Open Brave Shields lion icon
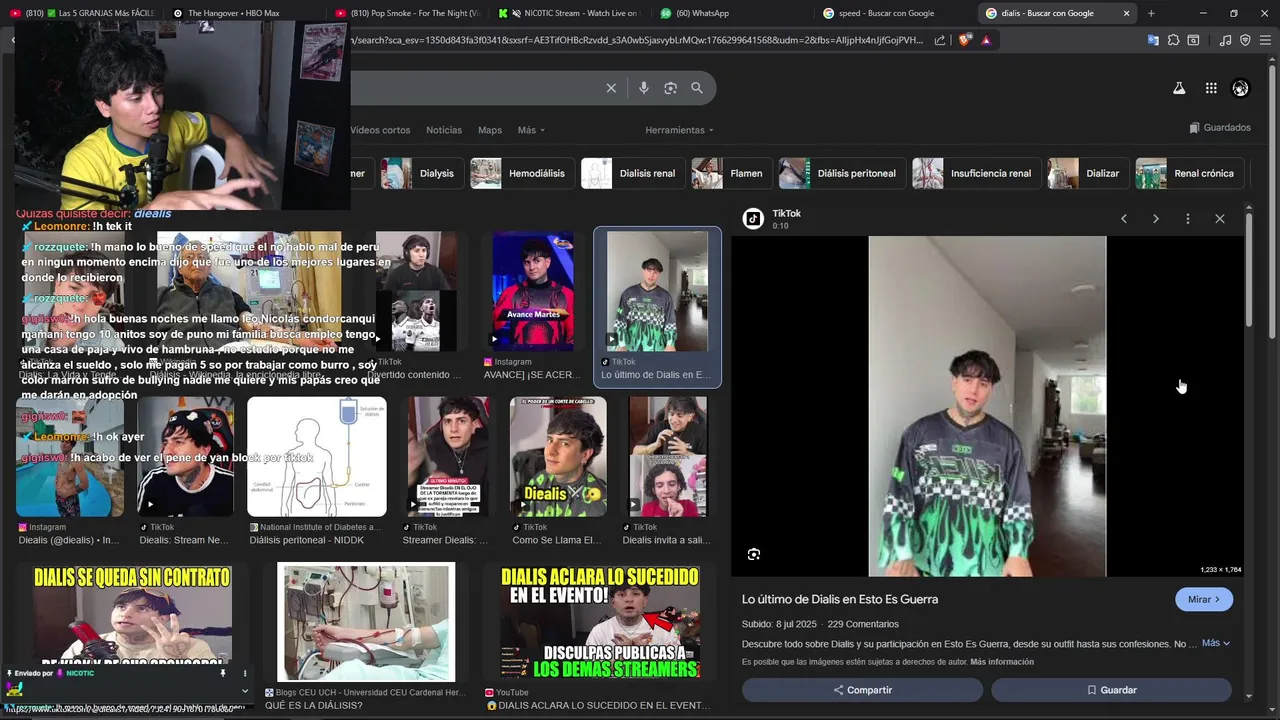 click(x=964, y=40)
